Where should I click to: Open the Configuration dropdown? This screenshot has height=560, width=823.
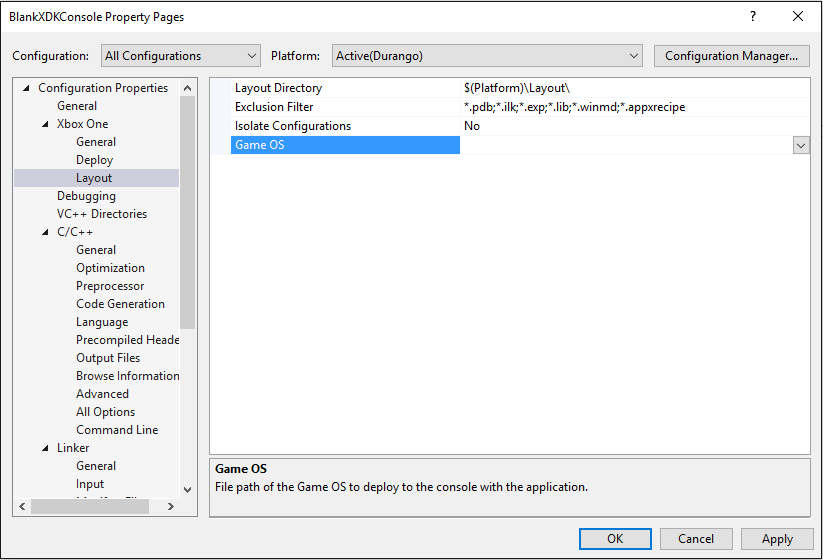181,56
